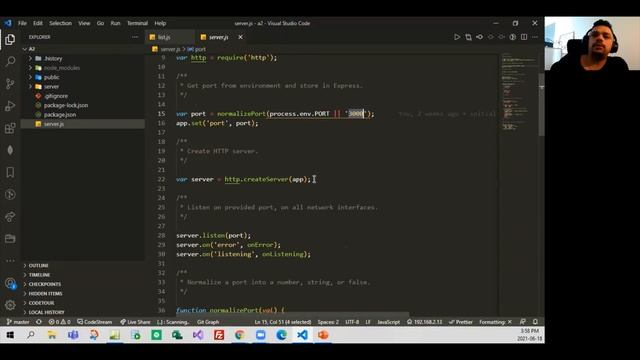Open the File menu
The image size is (640, 360).
22,23
